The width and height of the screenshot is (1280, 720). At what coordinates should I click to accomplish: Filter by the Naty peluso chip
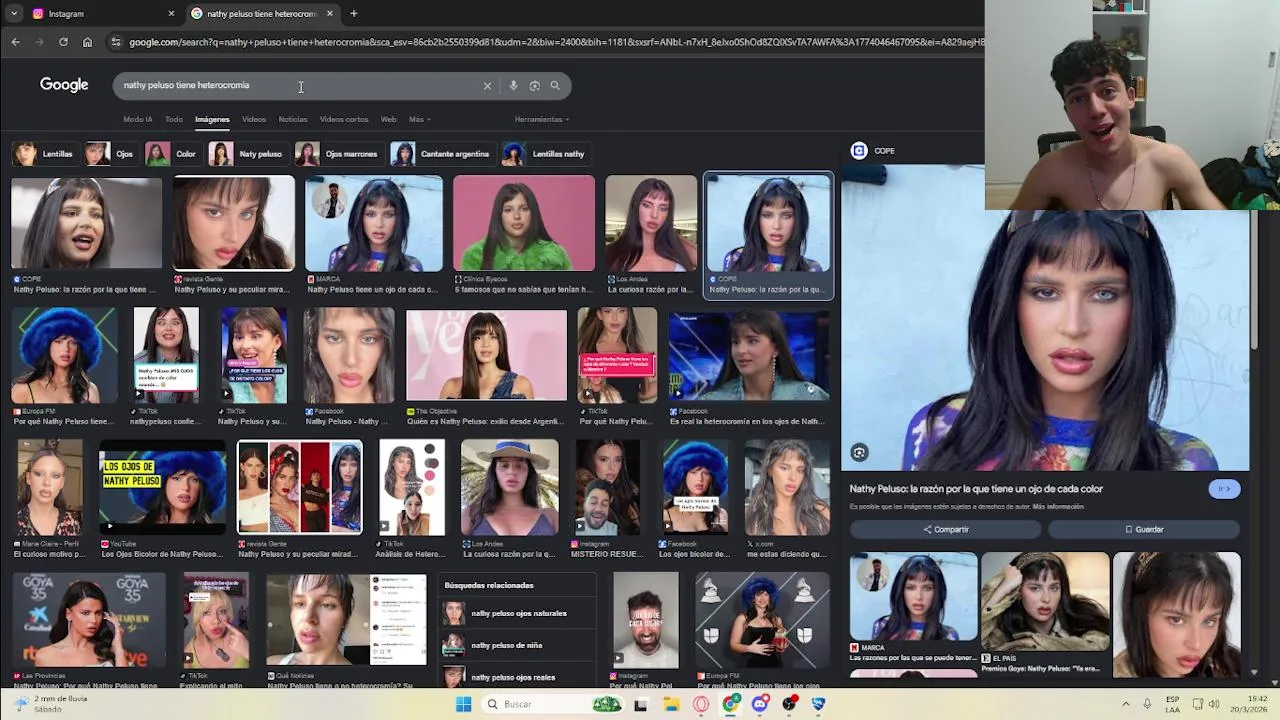click(x=247, y=154)
